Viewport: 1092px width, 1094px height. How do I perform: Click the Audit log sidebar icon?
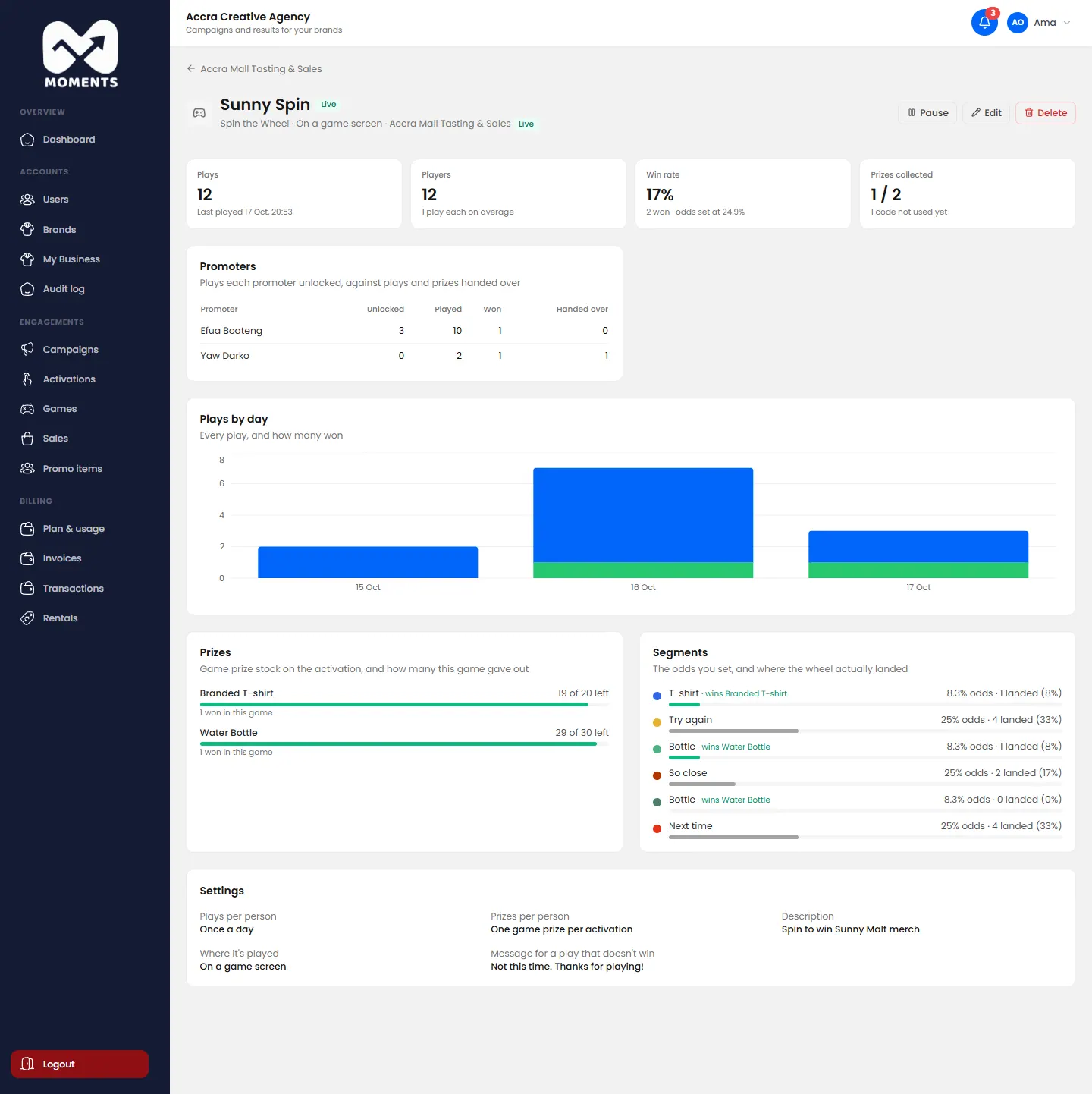point(27,289)
